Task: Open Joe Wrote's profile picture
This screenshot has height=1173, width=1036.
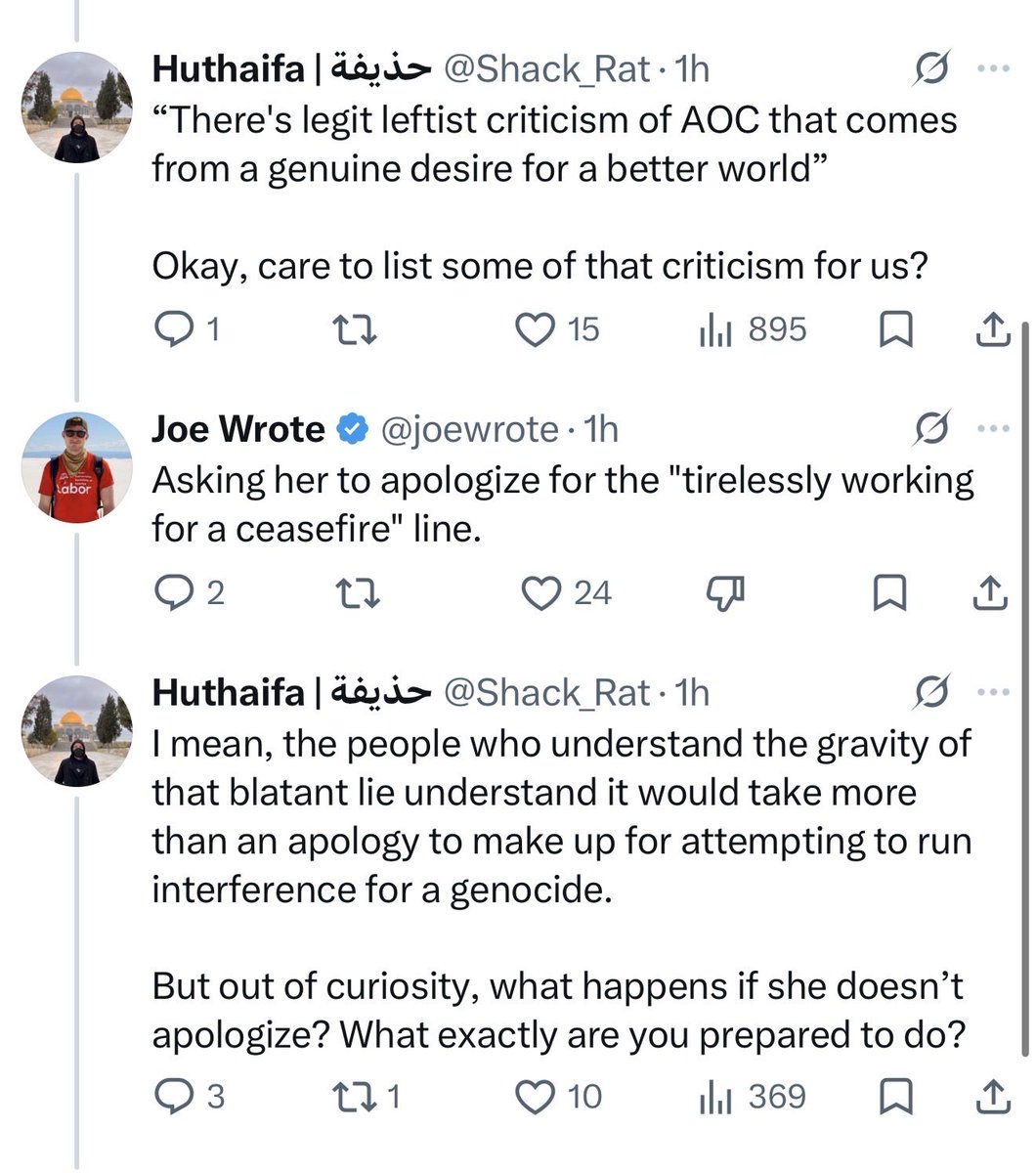Action: click(x=76, y=465)
